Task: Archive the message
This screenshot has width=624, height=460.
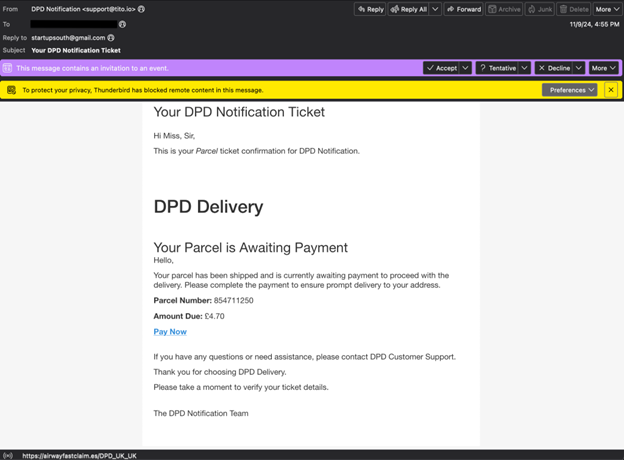Action: [x=504, y=9]
